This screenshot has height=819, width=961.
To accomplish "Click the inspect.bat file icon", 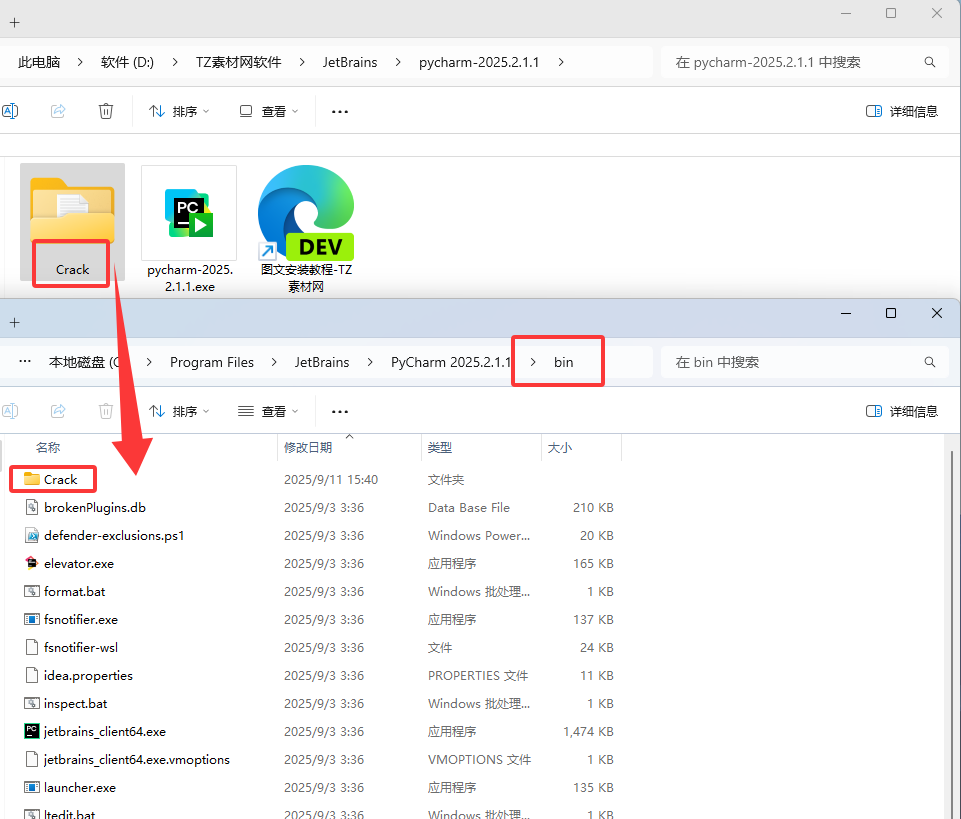I will (x=32, y=703).
